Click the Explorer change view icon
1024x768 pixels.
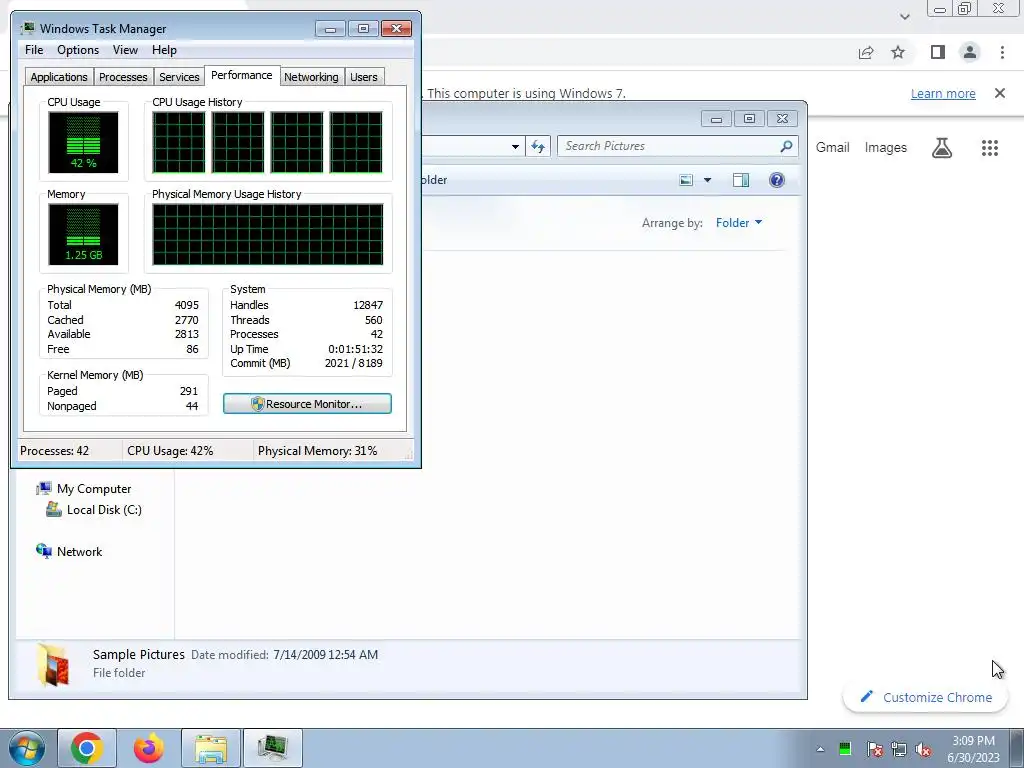click(x=686, y=180)
